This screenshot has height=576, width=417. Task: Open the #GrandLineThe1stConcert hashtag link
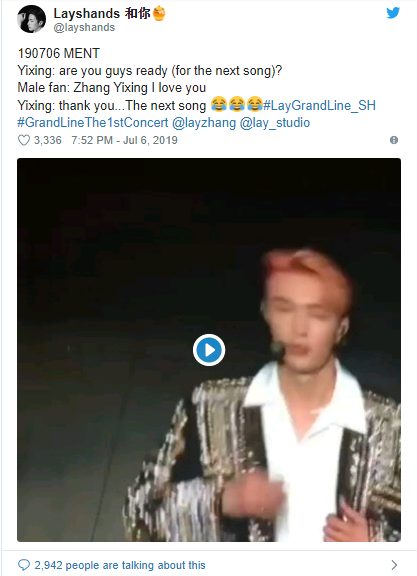click(x=93, y=122)
